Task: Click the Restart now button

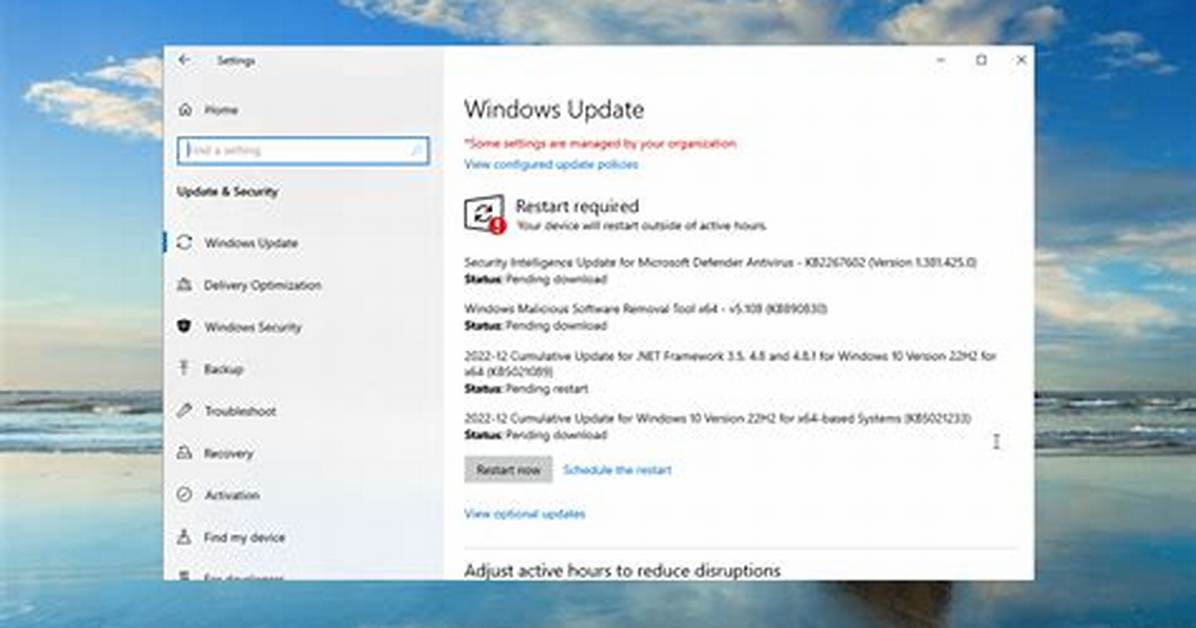Action: click(x=508, y=470)
